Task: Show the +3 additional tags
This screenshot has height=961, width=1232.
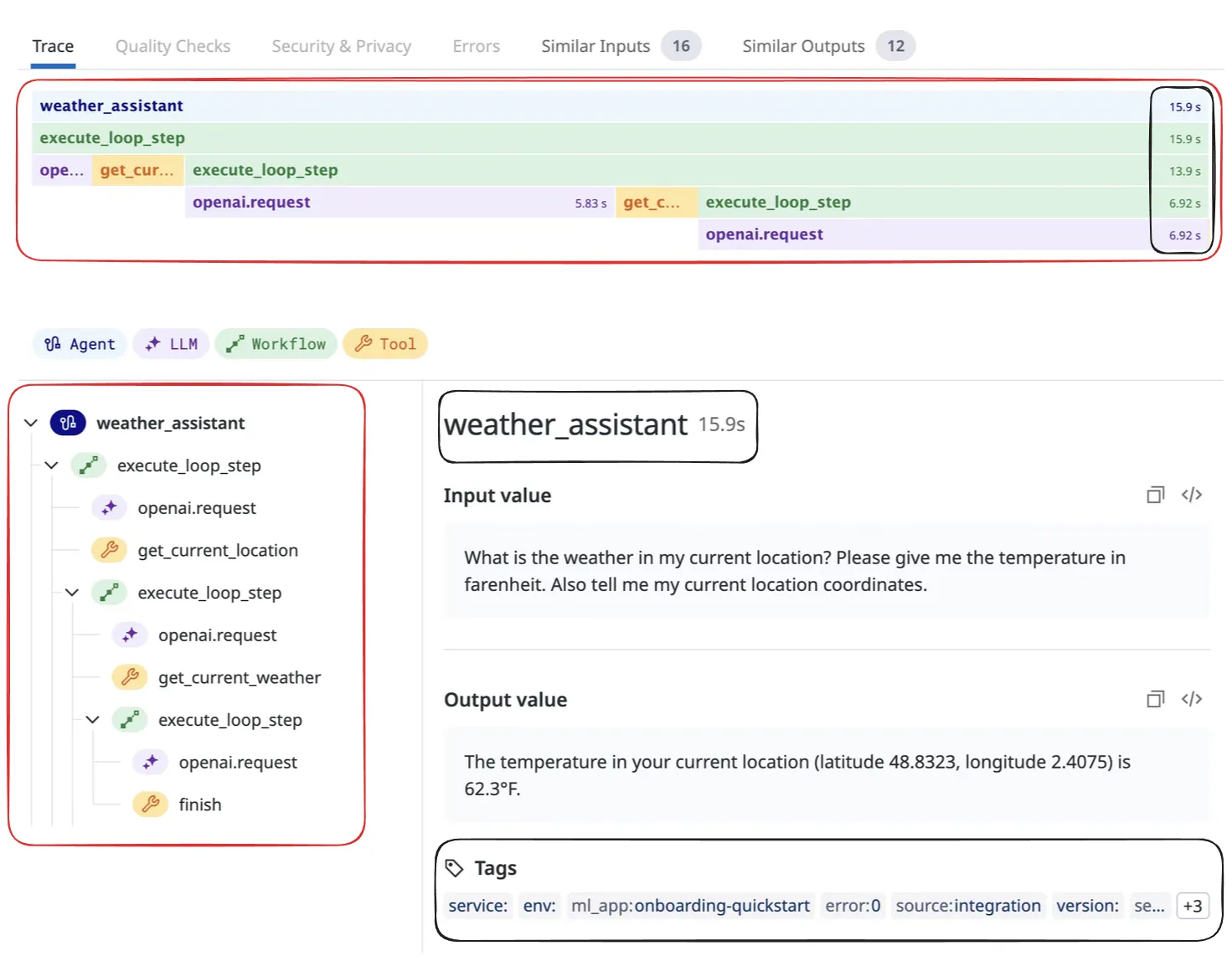Action: coord(1193,906)
